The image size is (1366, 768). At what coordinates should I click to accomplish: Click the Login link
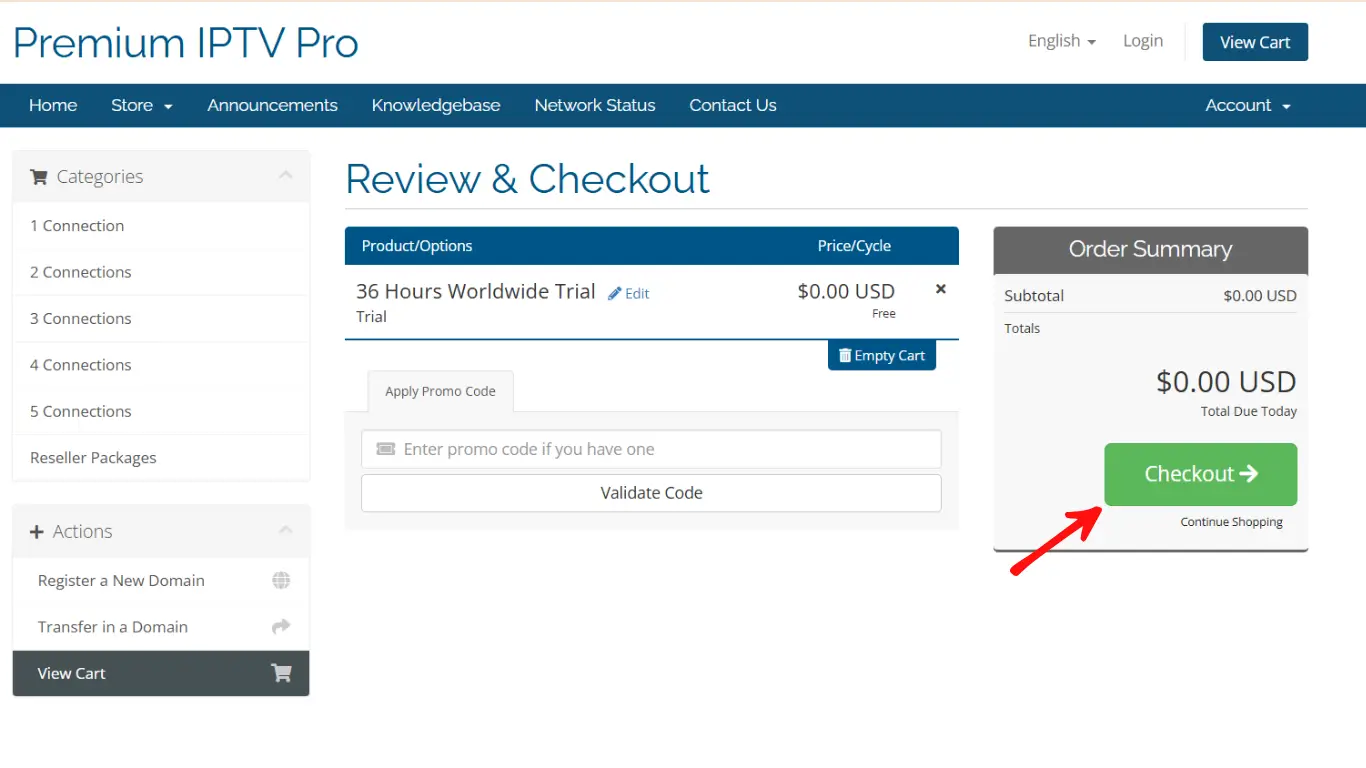(1143, 41)
